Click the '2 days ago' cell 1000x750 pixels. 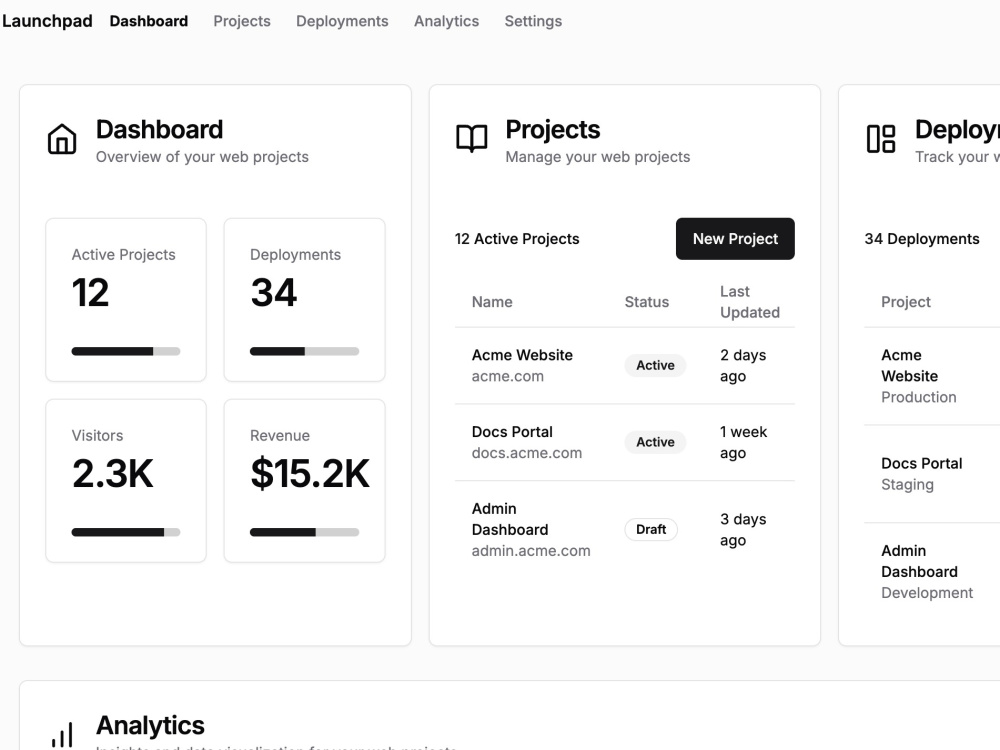pos(743,365)
